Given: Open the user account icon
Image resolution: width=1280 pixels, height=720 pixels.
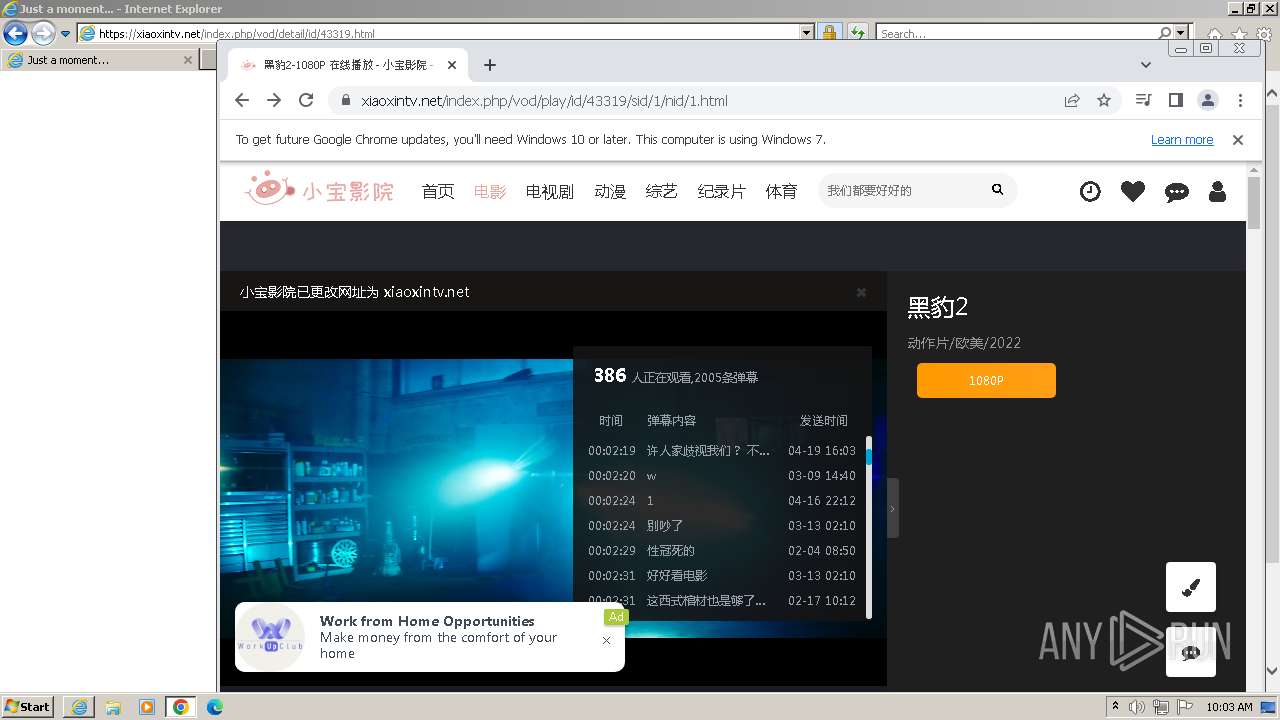Looking at the screenshot, I should [1217, 191].
